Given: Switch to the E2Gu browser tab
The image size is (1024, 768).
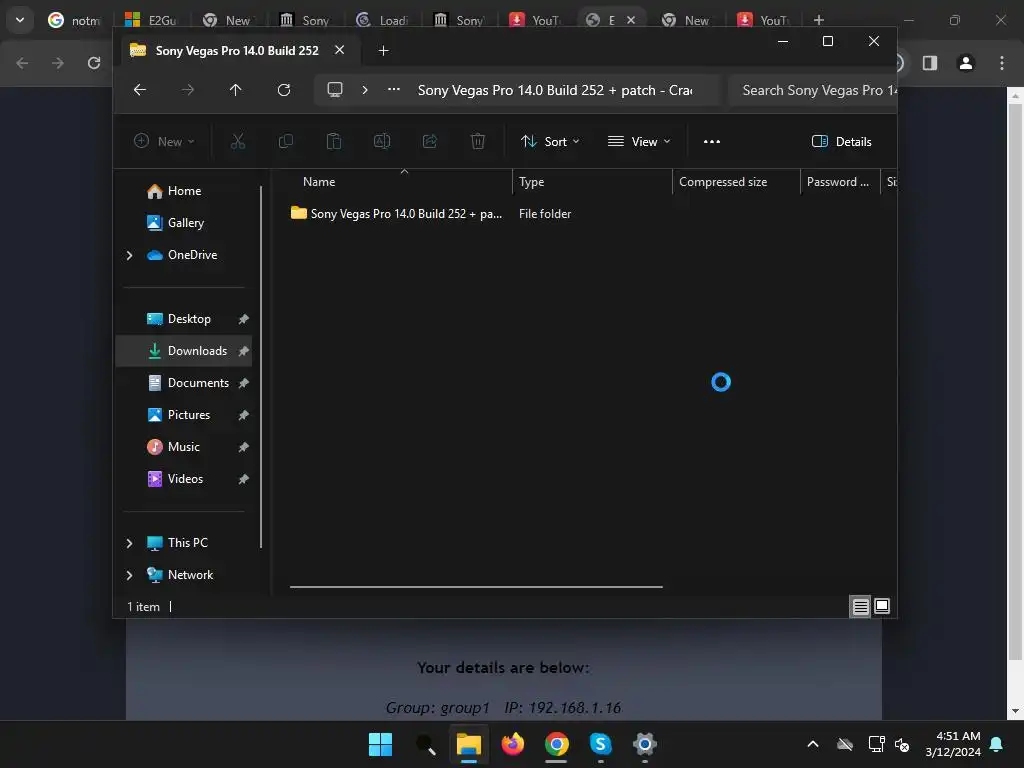Looking at the screenshot, I should tap(151, 20).
